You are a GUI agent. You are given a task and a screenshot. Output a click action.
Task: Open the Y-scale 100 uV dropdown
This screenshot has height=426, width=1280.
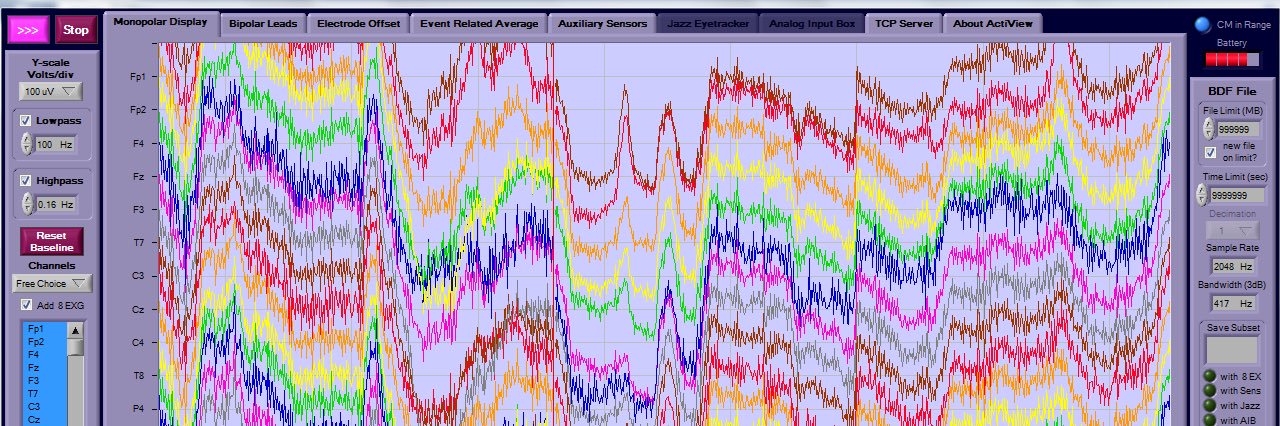tap(50, 91)
